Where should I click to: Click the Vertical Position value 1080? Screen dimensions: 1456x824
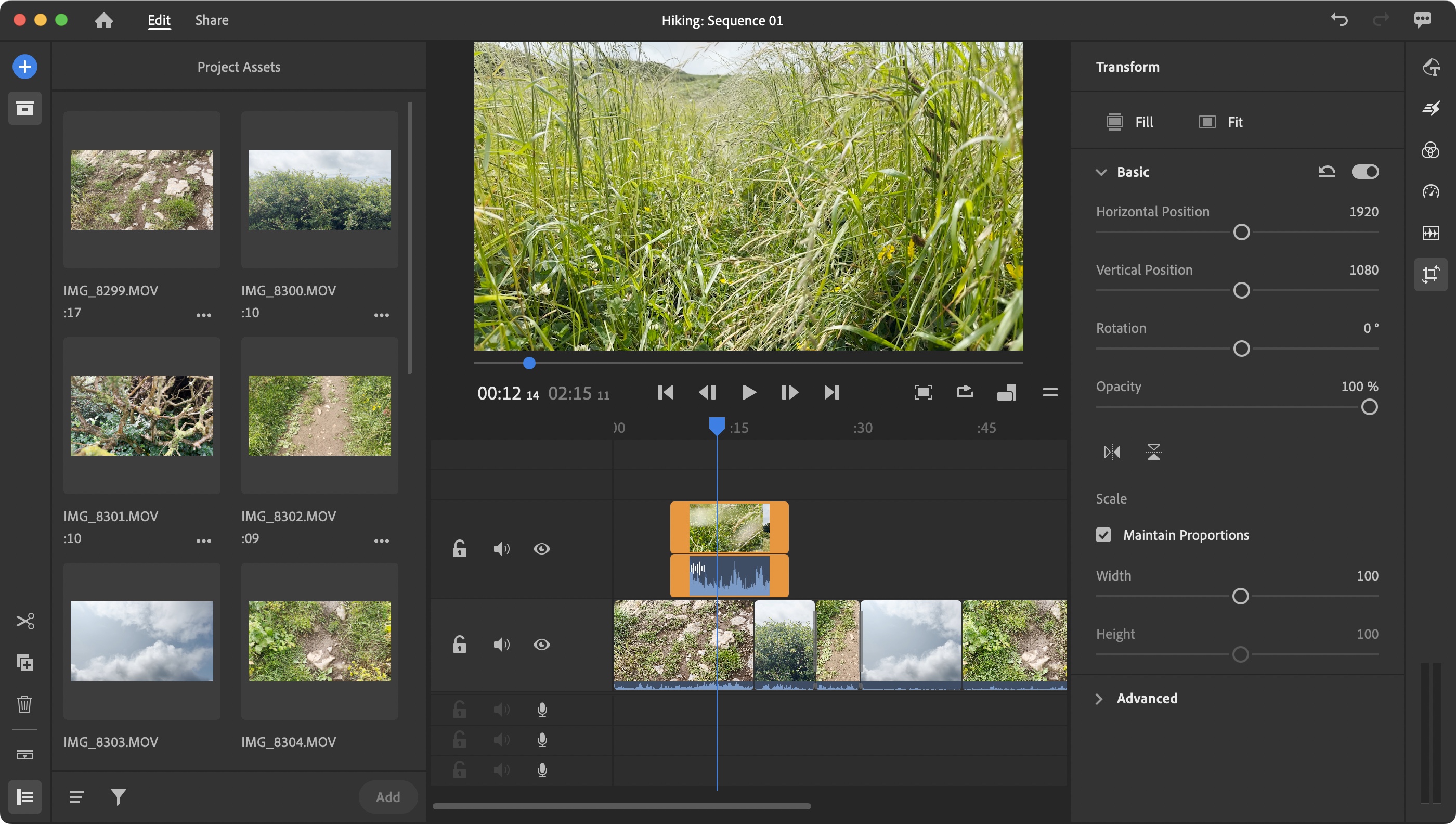point(1363,270)
